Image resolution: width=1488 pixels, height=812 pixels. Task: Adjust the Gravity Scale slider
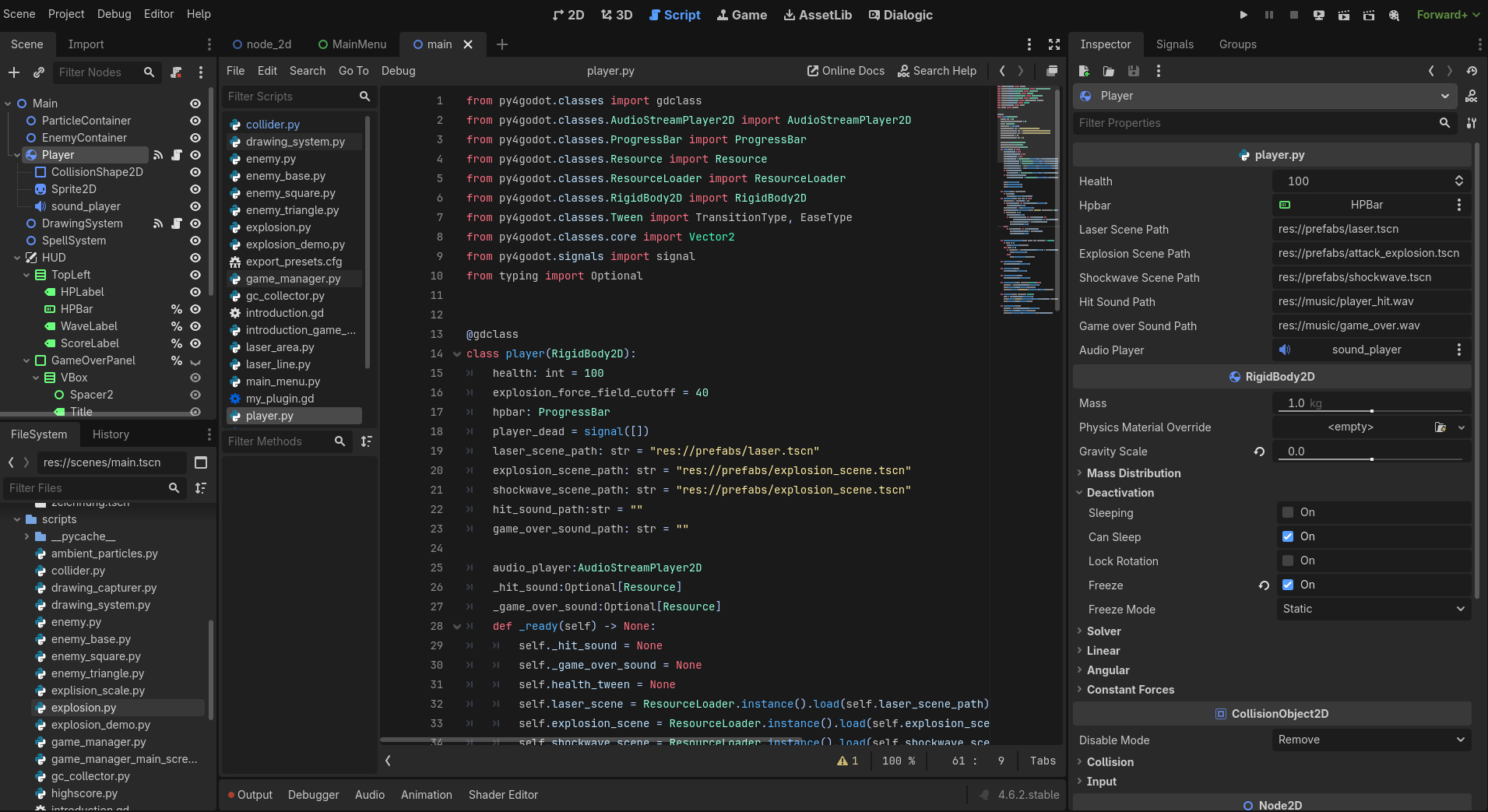pos(1372,459)
